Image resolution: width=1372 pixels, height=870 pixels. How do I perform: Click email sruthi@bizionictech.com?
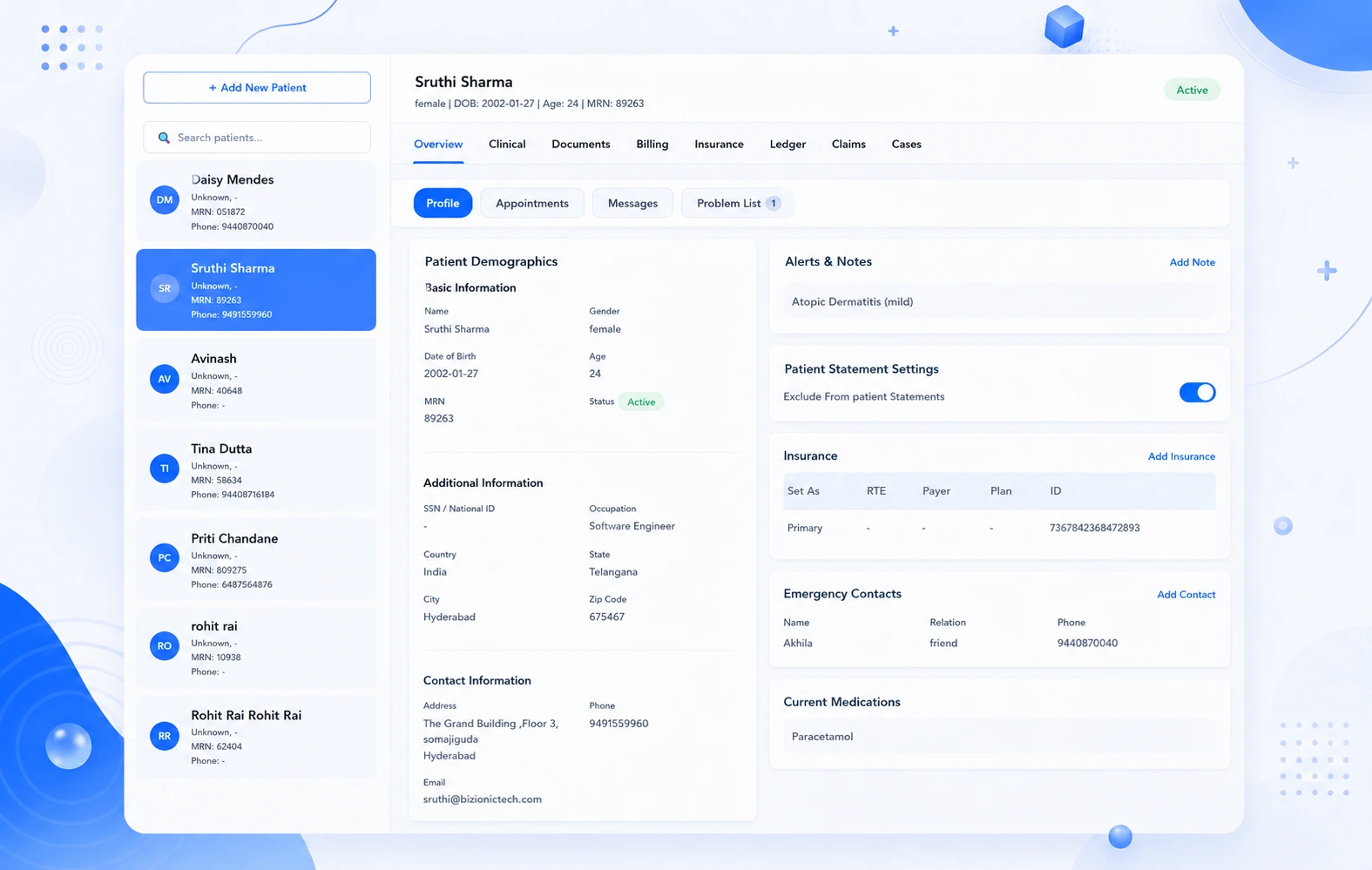pyautogui.click(x=483, y=799)
